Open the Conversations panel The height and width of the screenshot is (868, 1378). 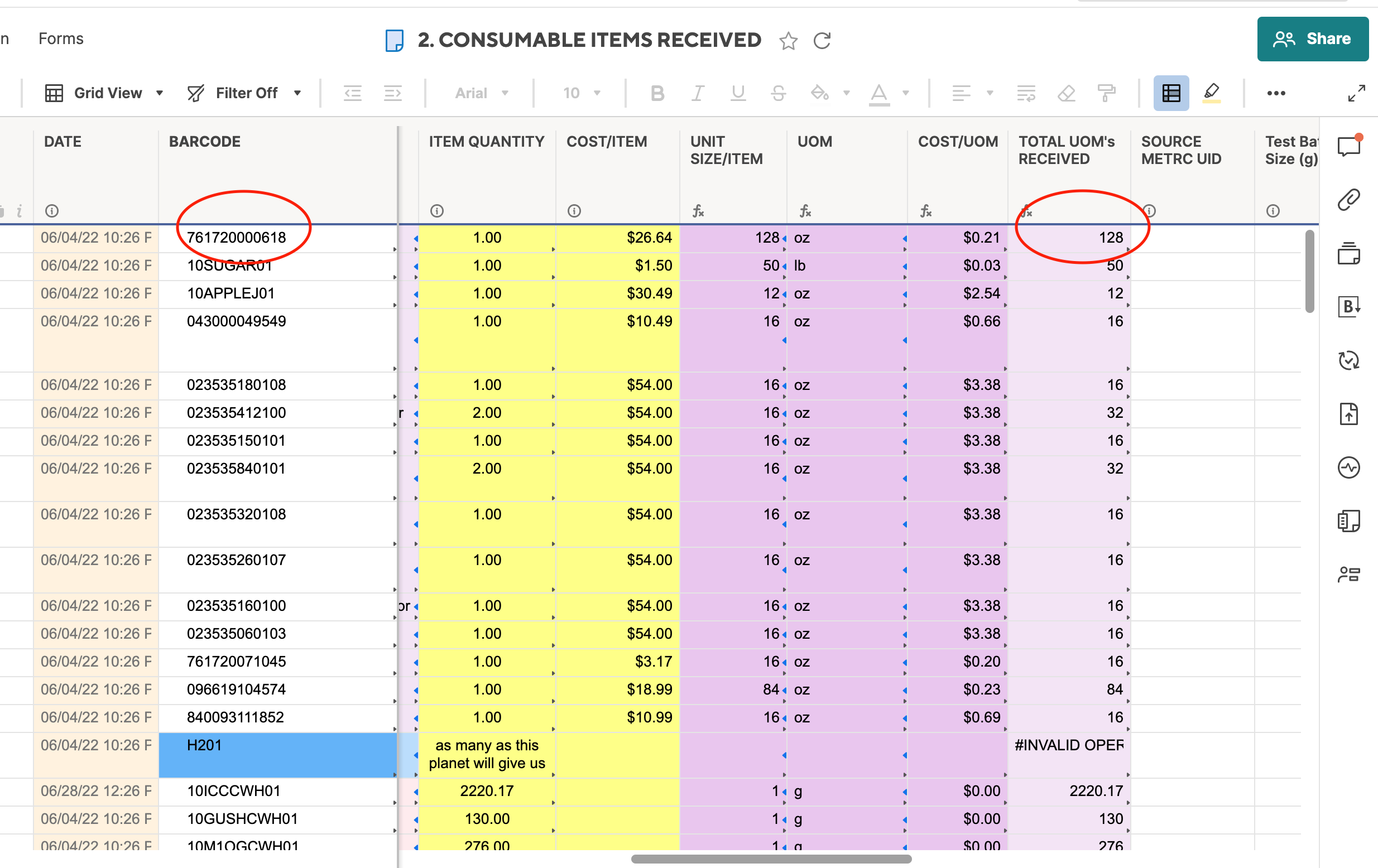pos(1349,146)
